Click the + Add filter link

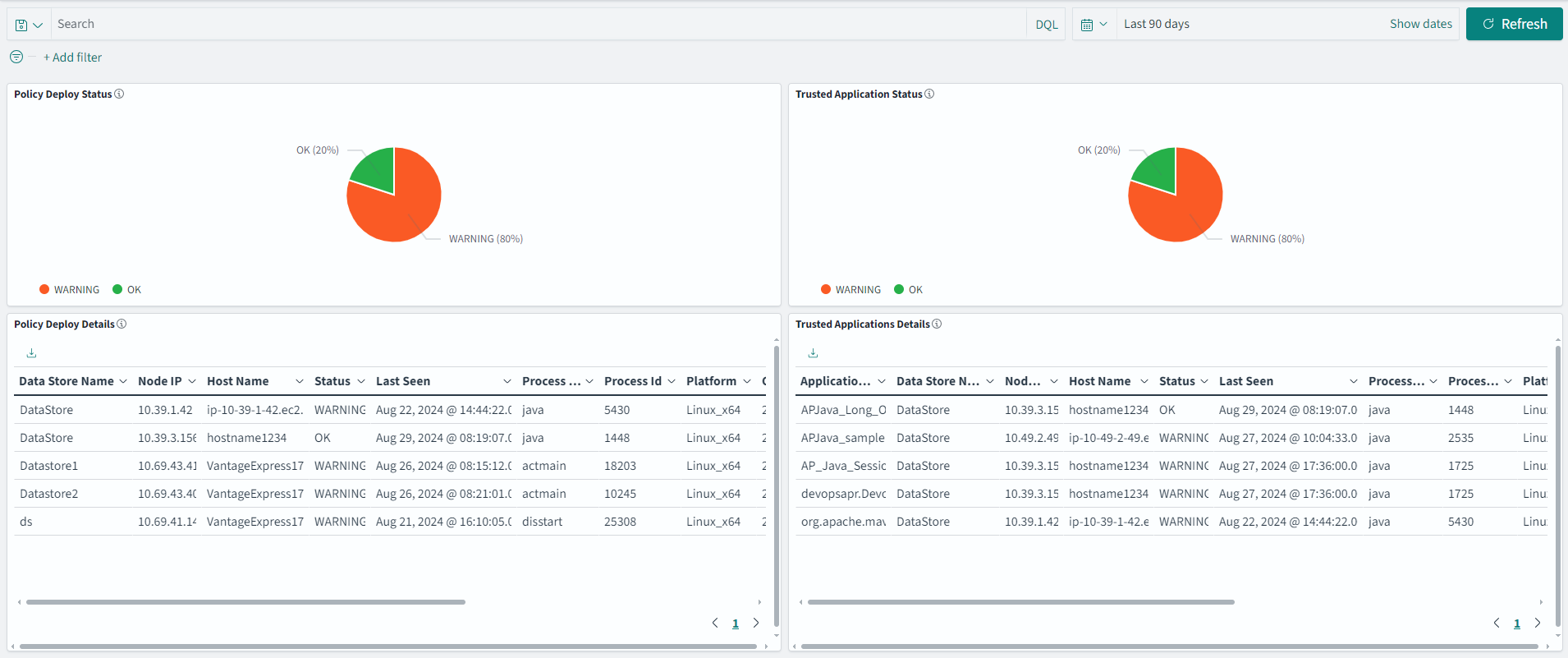[x=72, y=58]
